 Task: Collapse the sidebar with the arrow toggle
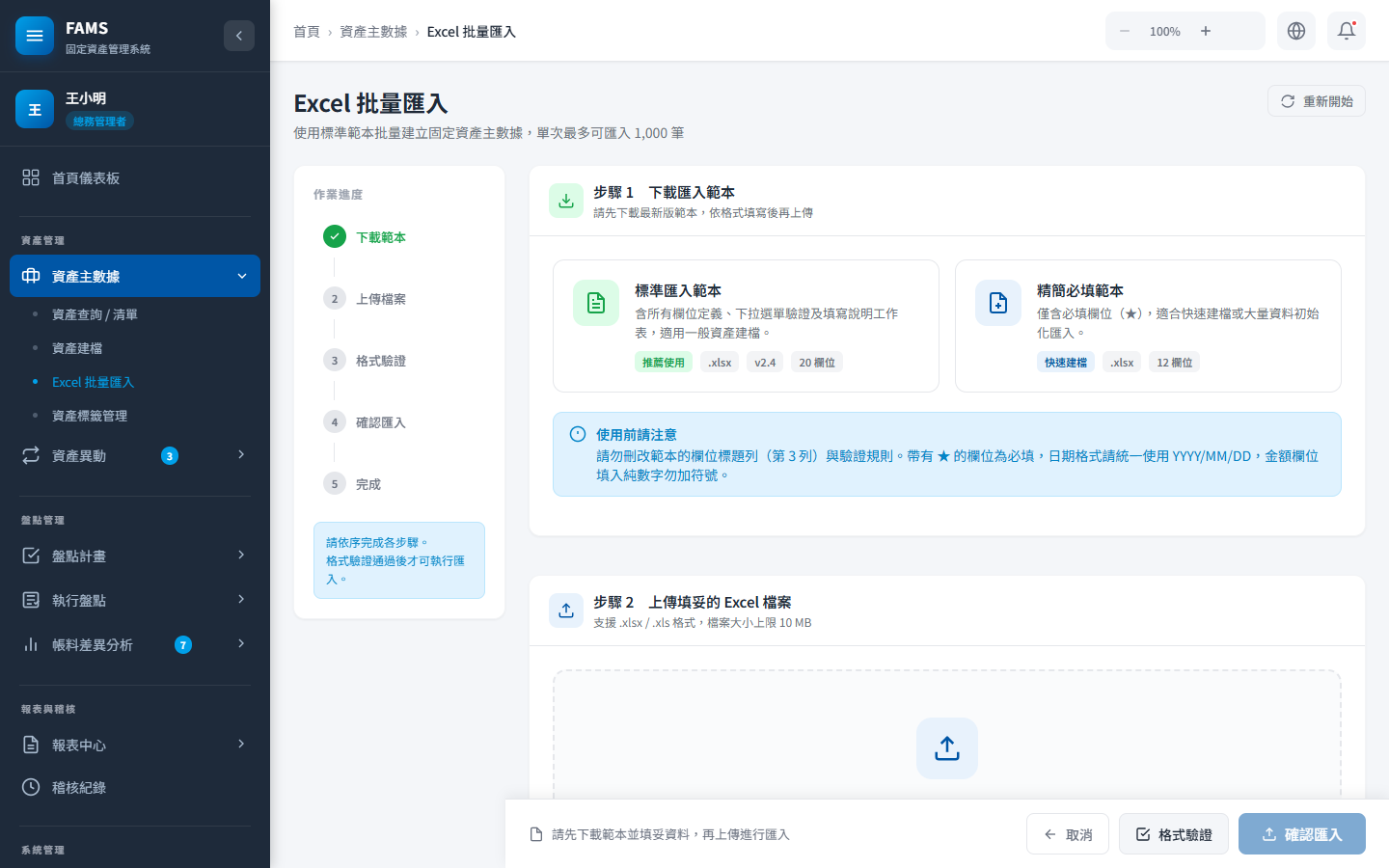tap(239, 36)
